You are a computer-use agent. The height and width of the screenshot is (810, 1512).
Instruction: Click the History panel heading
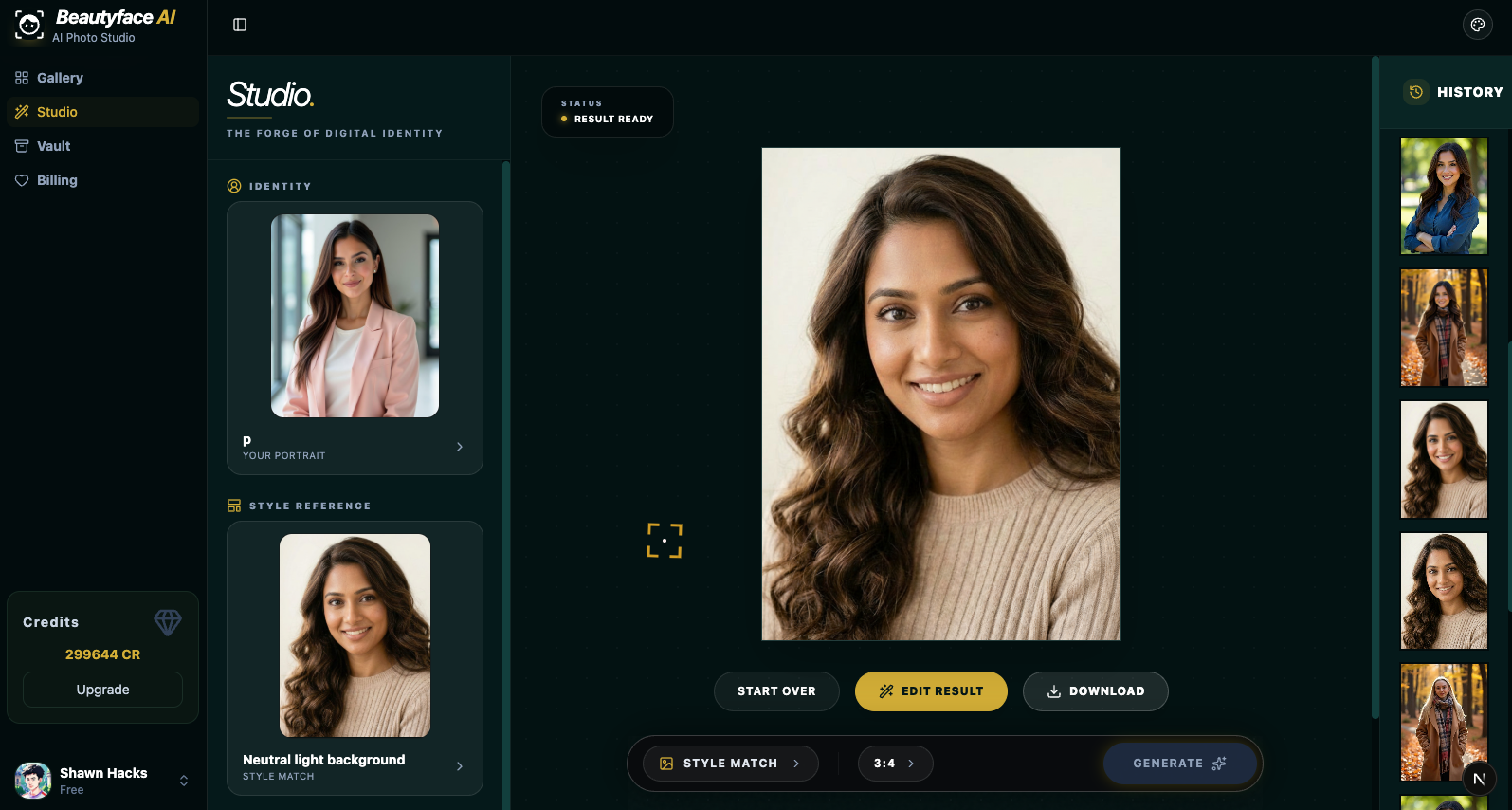pos(1469,92)
